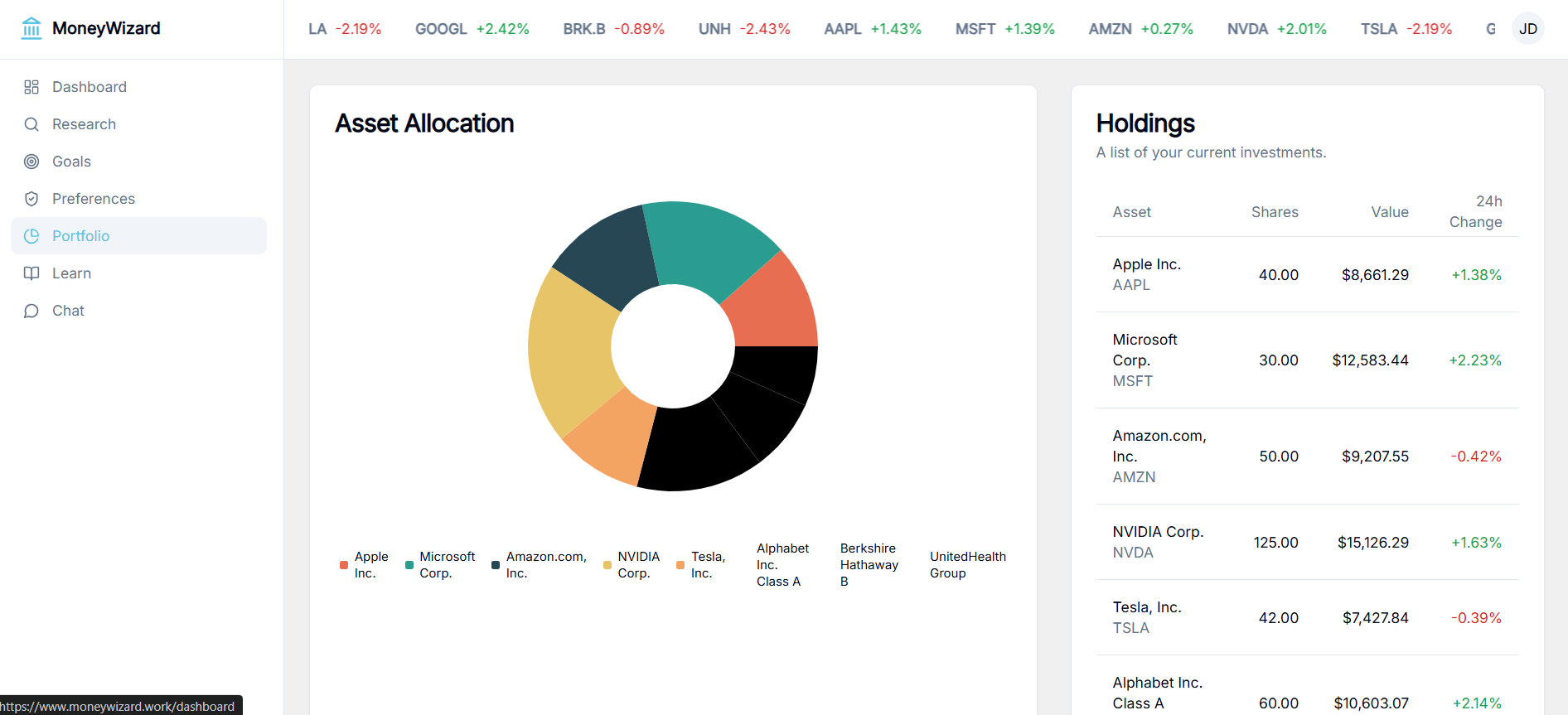Click the Value column header

click(x=1390, y=212)
